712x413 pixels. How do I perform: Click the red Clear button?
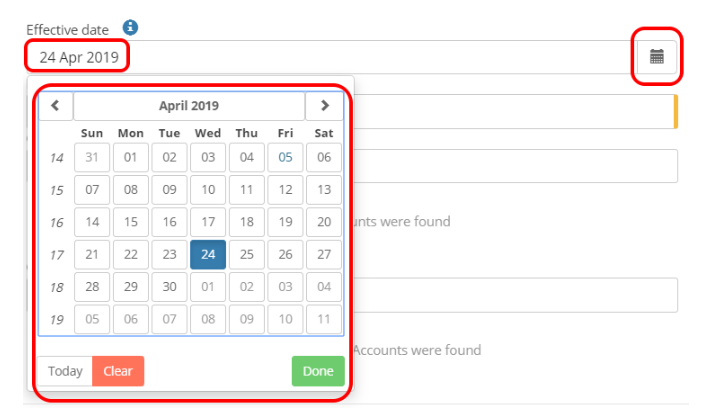(x=118, y=371)
